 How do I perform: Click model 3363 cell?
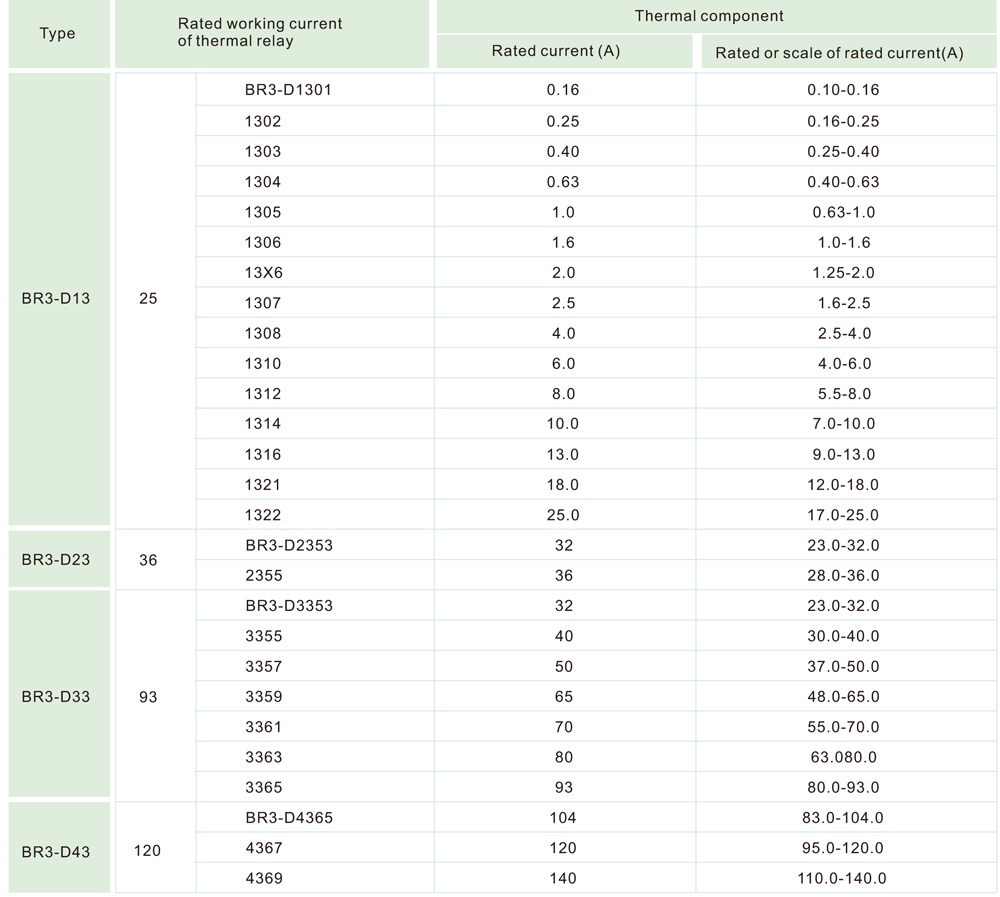point(314,757)
